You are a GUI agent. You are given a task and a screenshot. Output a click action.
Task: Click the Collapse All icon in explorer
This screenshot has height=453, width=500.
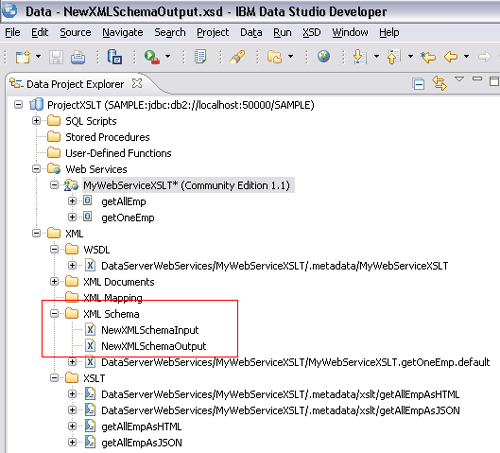tap(418, 84)
